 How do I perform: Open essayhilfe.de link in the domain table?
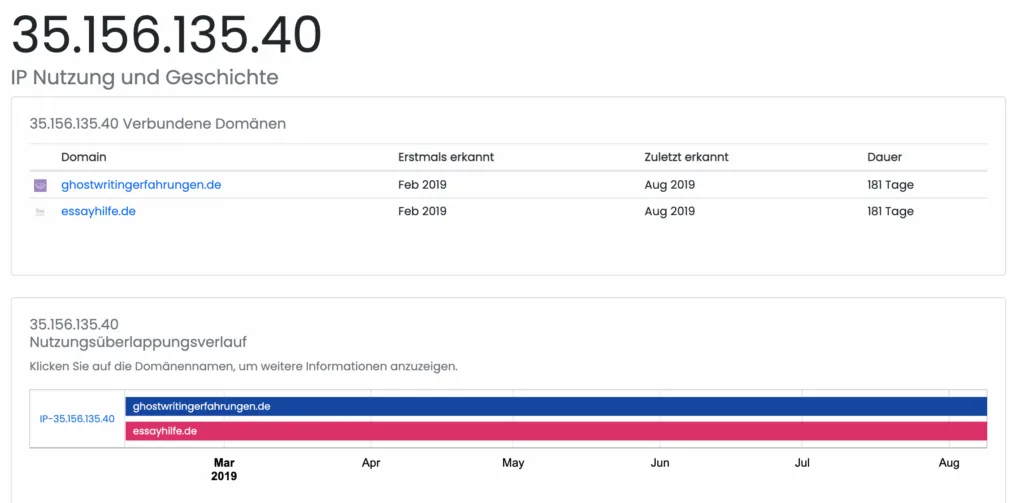tap(98, 212)
